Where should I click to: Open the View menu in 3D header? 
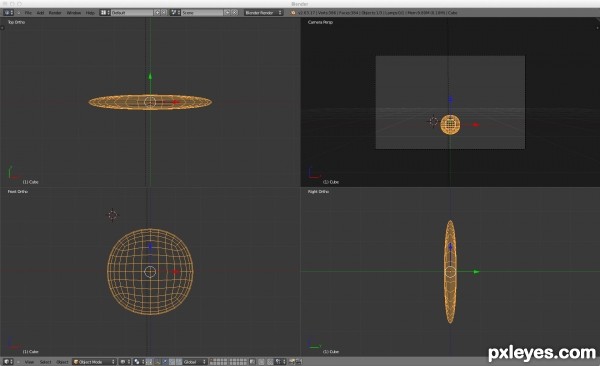point(29,362)
